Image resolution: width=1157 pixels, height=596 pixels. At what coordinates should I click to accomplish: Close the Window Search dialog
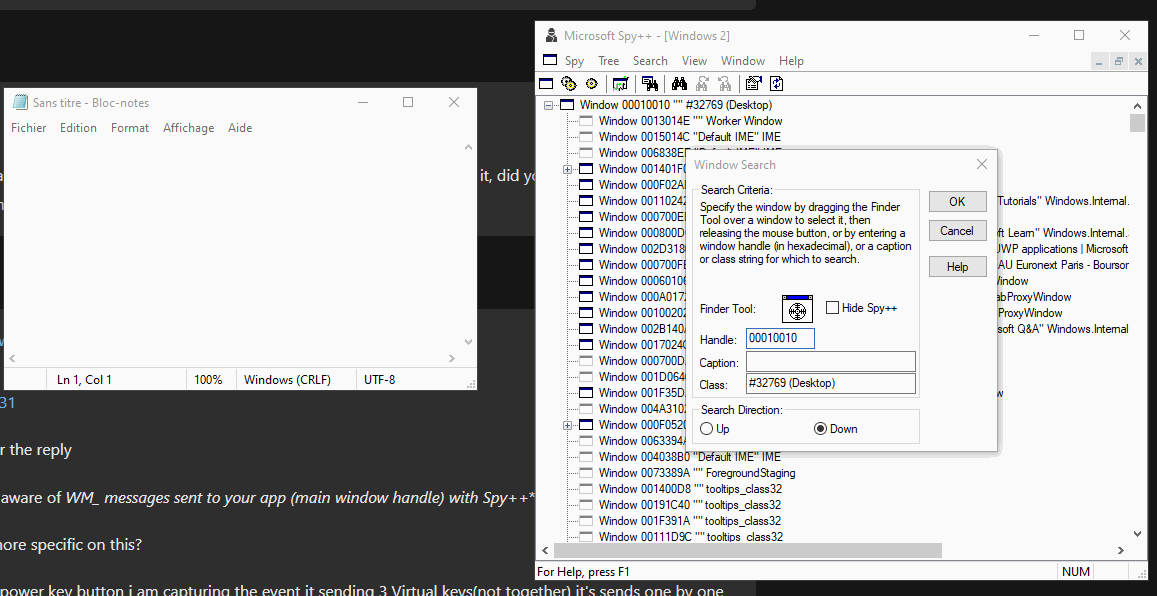click(x=981, y=164)
